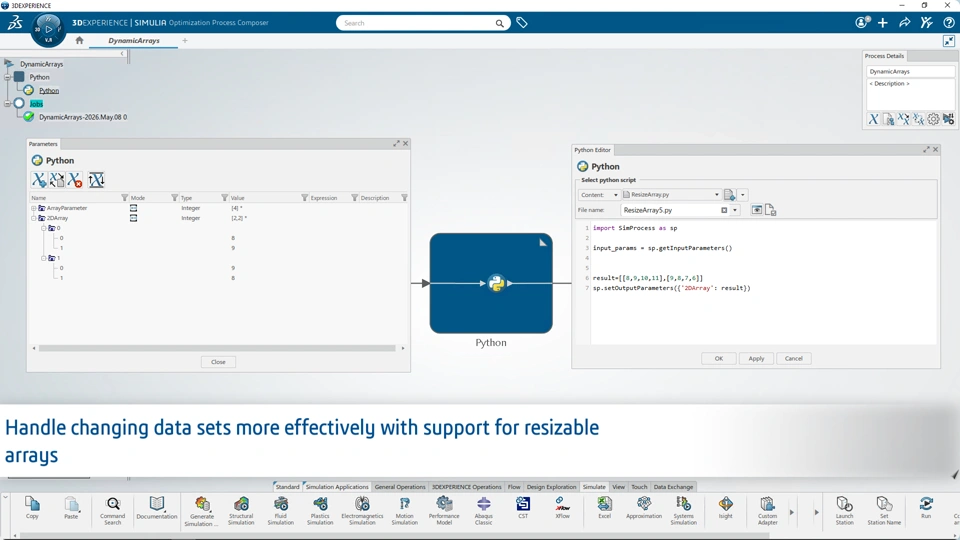Collapse the Python node in process tree

coord(7,77)
